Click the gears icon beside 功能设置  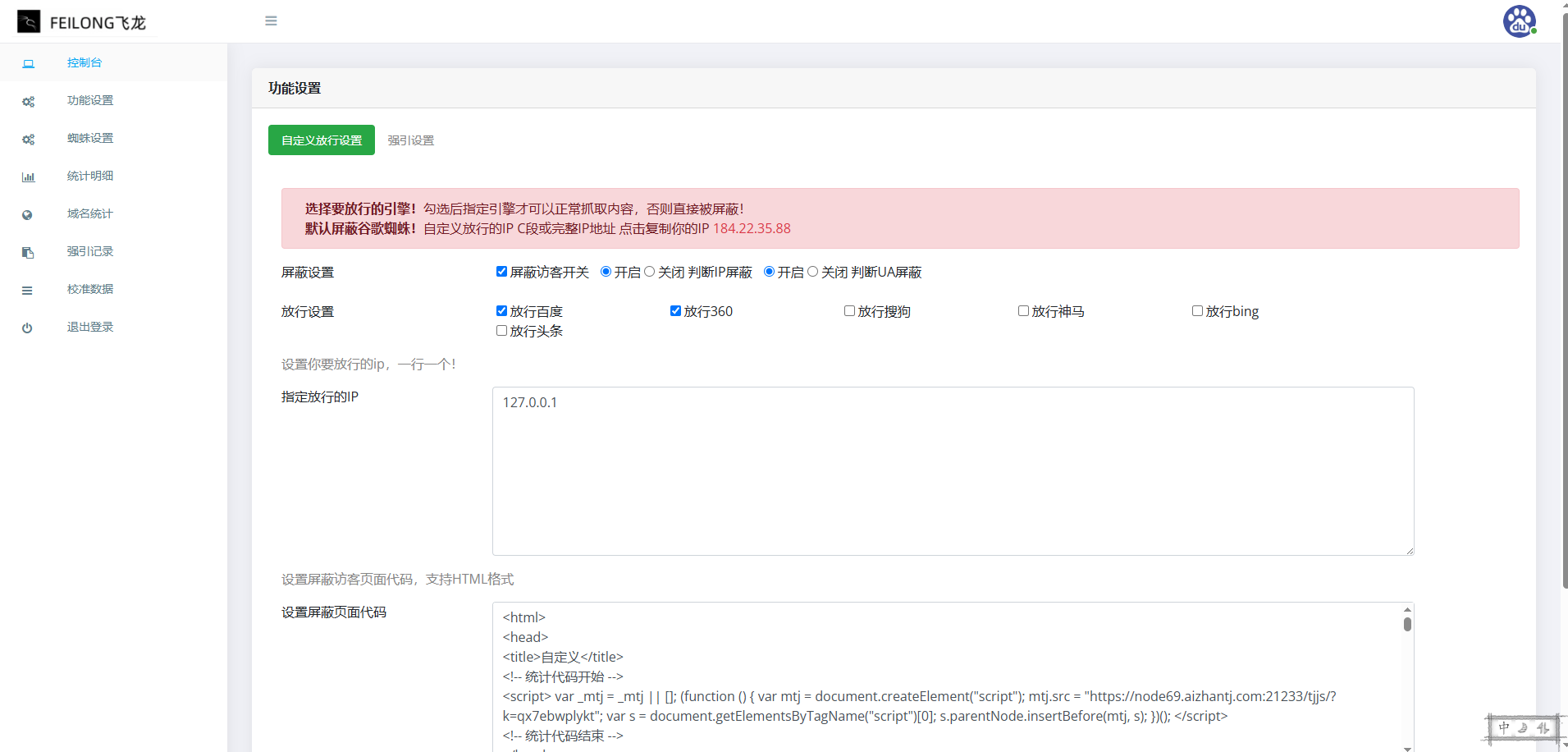tap(28, 101)
